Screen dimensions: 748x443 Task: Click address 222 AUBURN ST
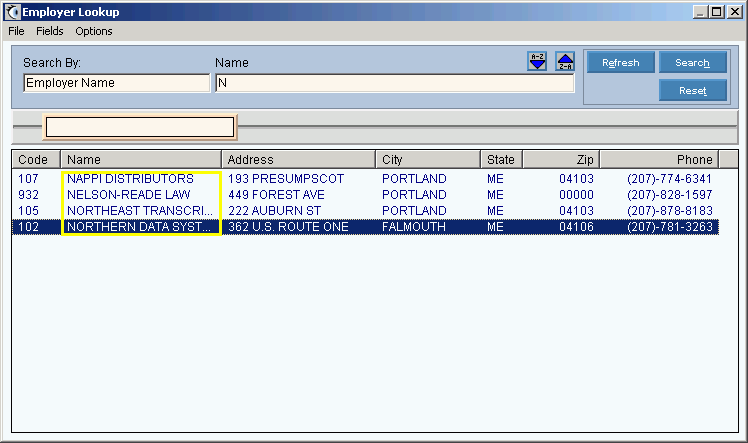click(x=274, y=211)
